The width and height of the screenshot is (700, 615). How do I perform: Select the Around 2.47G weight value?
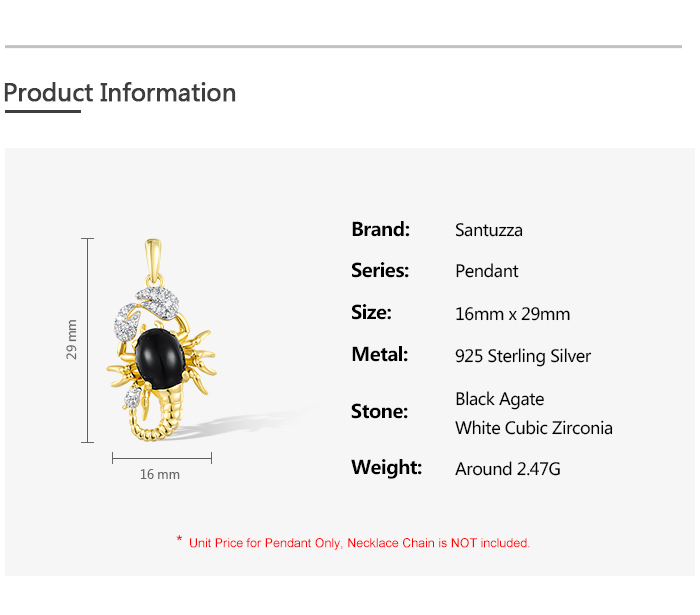point(508,469)
